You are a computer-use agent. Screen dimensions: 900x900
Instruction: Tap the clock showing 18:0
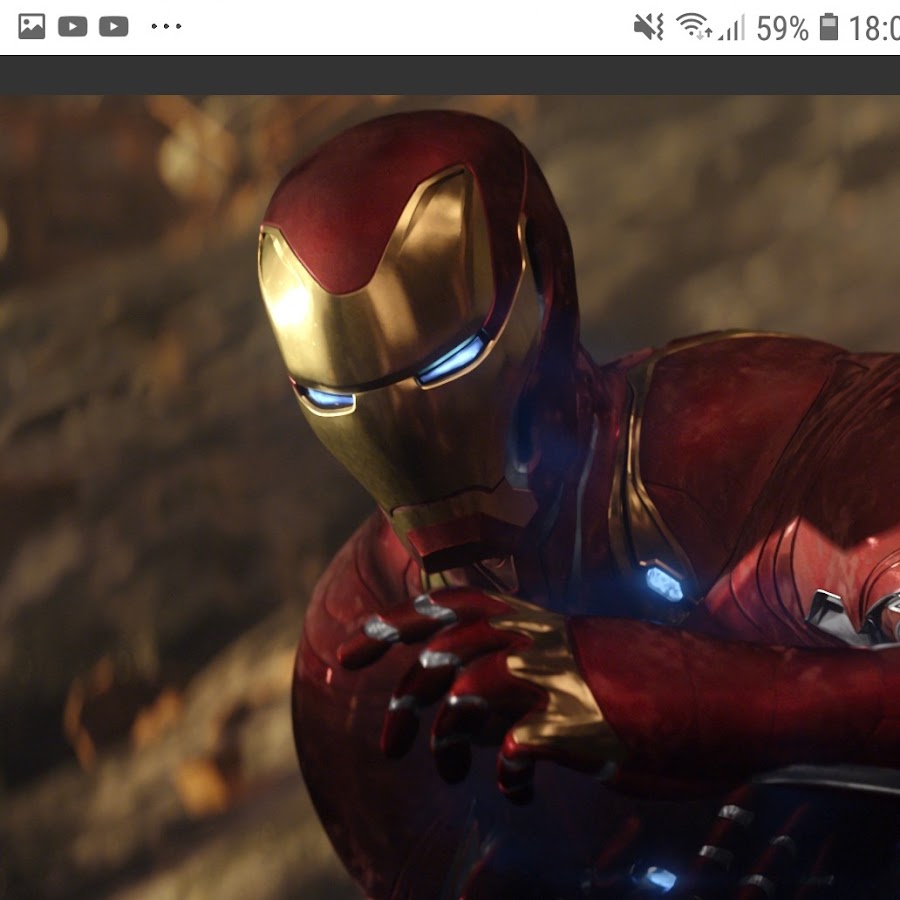(873, 28)
